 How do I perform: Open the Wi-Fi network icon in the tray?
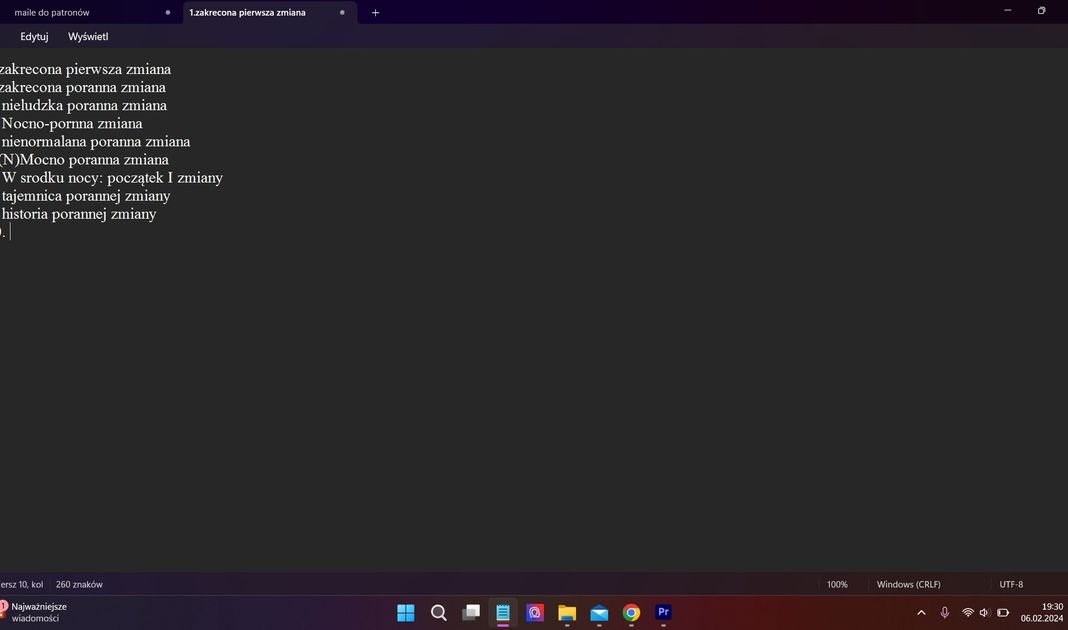point(967,613)
